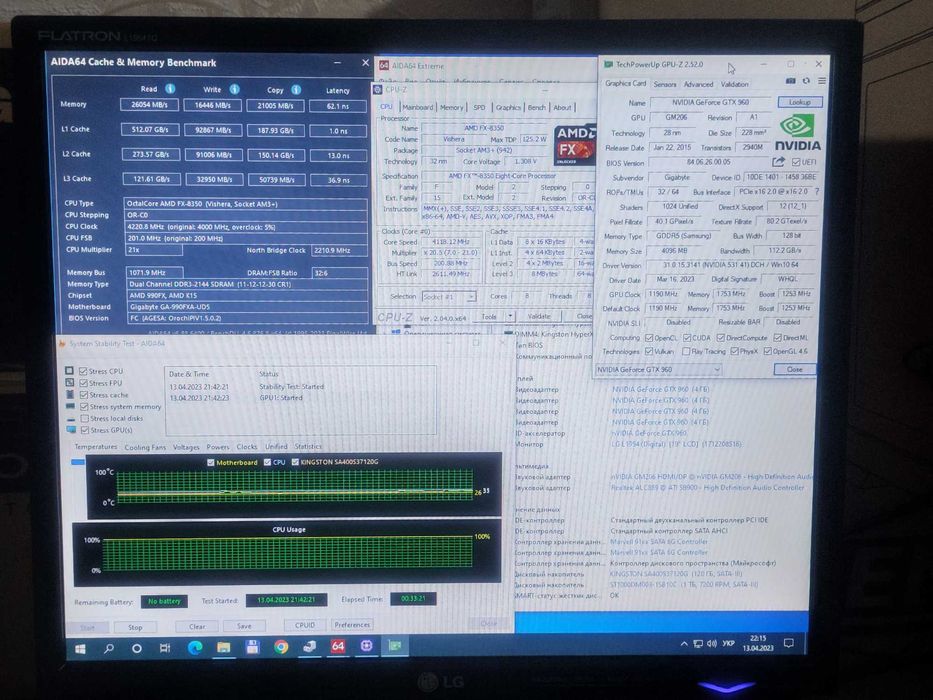The width and height of the screenshot is (933, 700).
Task: Export GPU BIOS using share icon
Action: coord(778,162)
